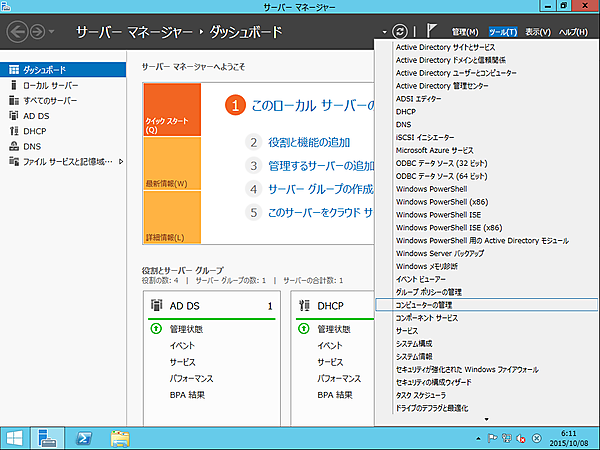Select the DHCP icon in the sidebar
Image resolution: width=600 pixels, height=450 pixels.
pyautogui.click(x=13, y=131)
